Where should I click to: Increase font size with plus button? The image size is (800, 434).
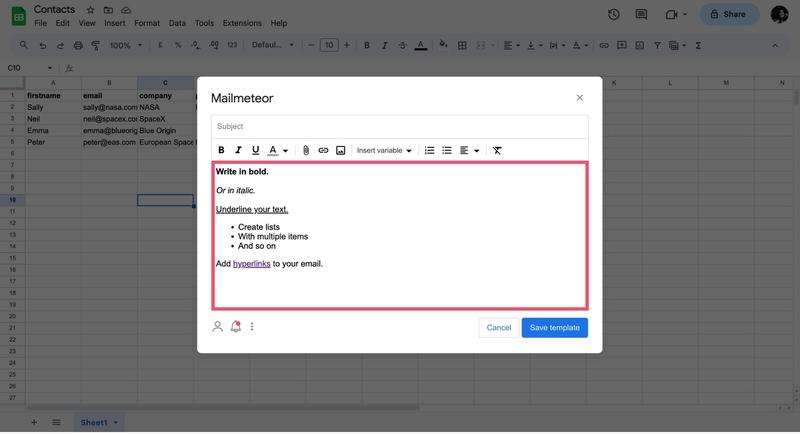347,45
